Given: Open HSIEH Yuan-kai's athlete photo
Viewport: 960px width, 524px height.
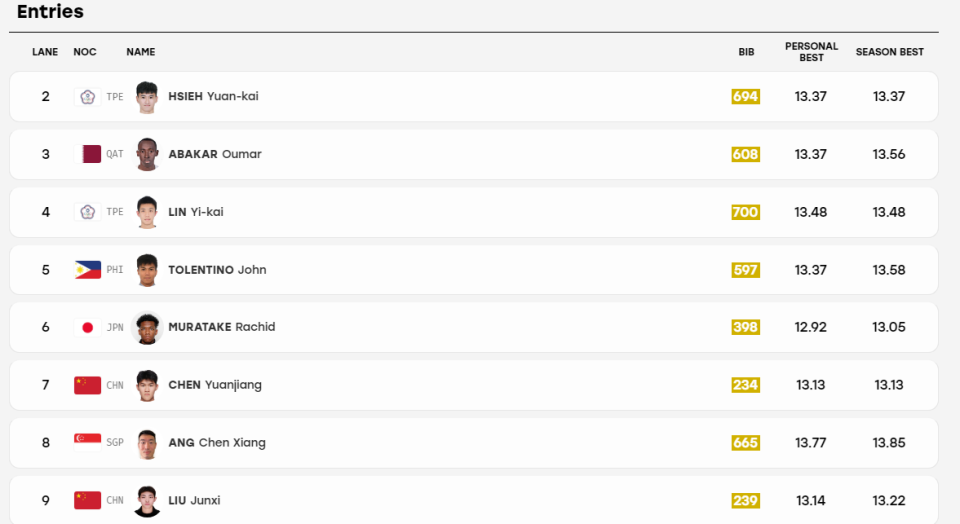Looking at the screenshot, I should (x=147, y=97).
